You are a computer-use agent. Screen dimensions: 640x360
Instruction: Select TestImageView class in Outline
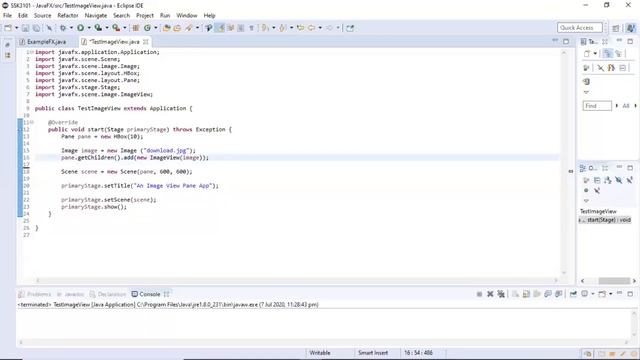pos(598,211)
